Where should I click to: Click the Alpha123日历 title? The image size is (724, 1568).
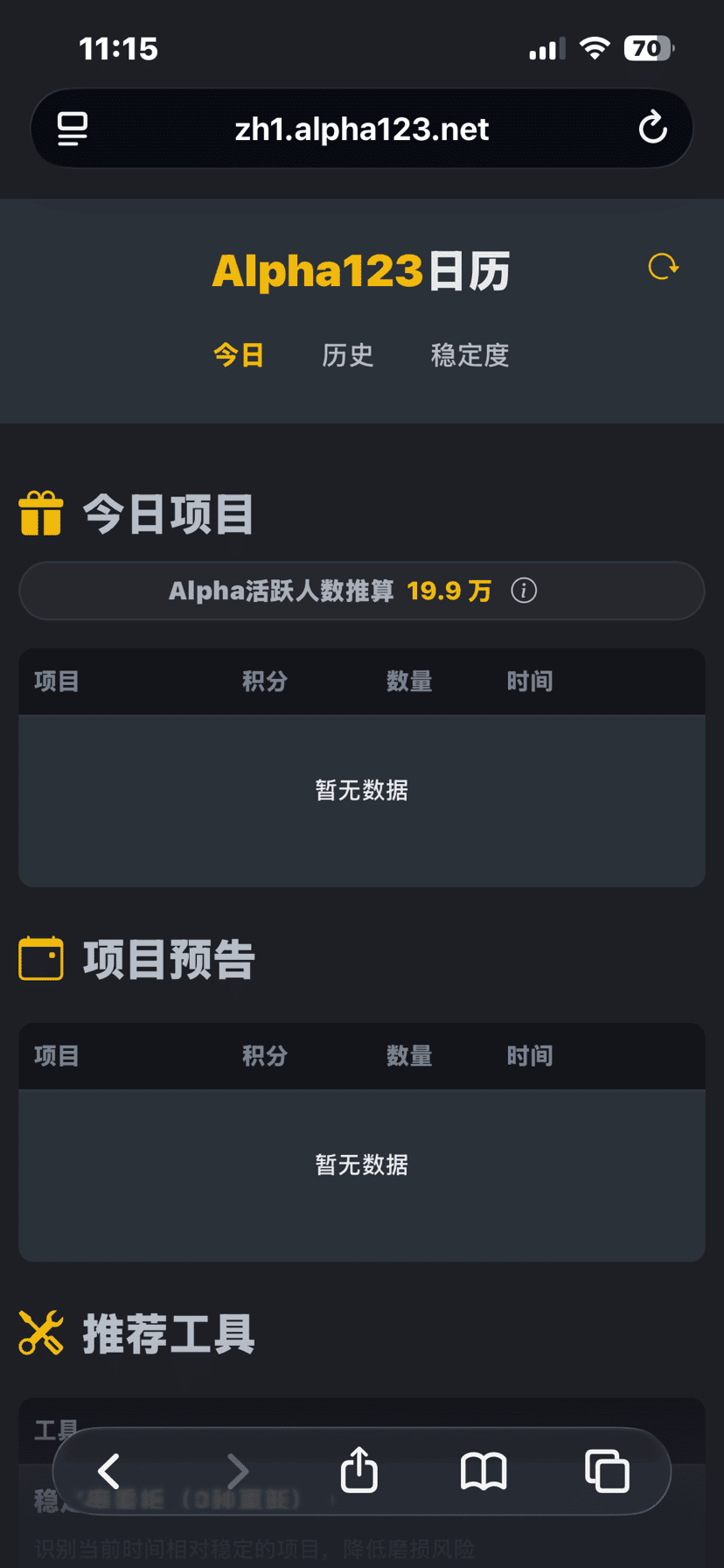click(x=361, y=270)
